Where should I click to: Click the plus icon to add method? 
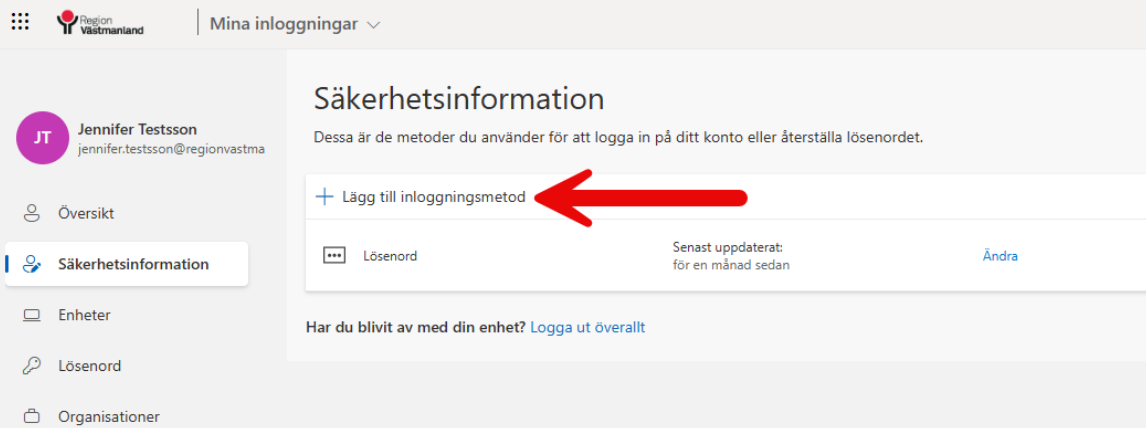pos(324,197)
